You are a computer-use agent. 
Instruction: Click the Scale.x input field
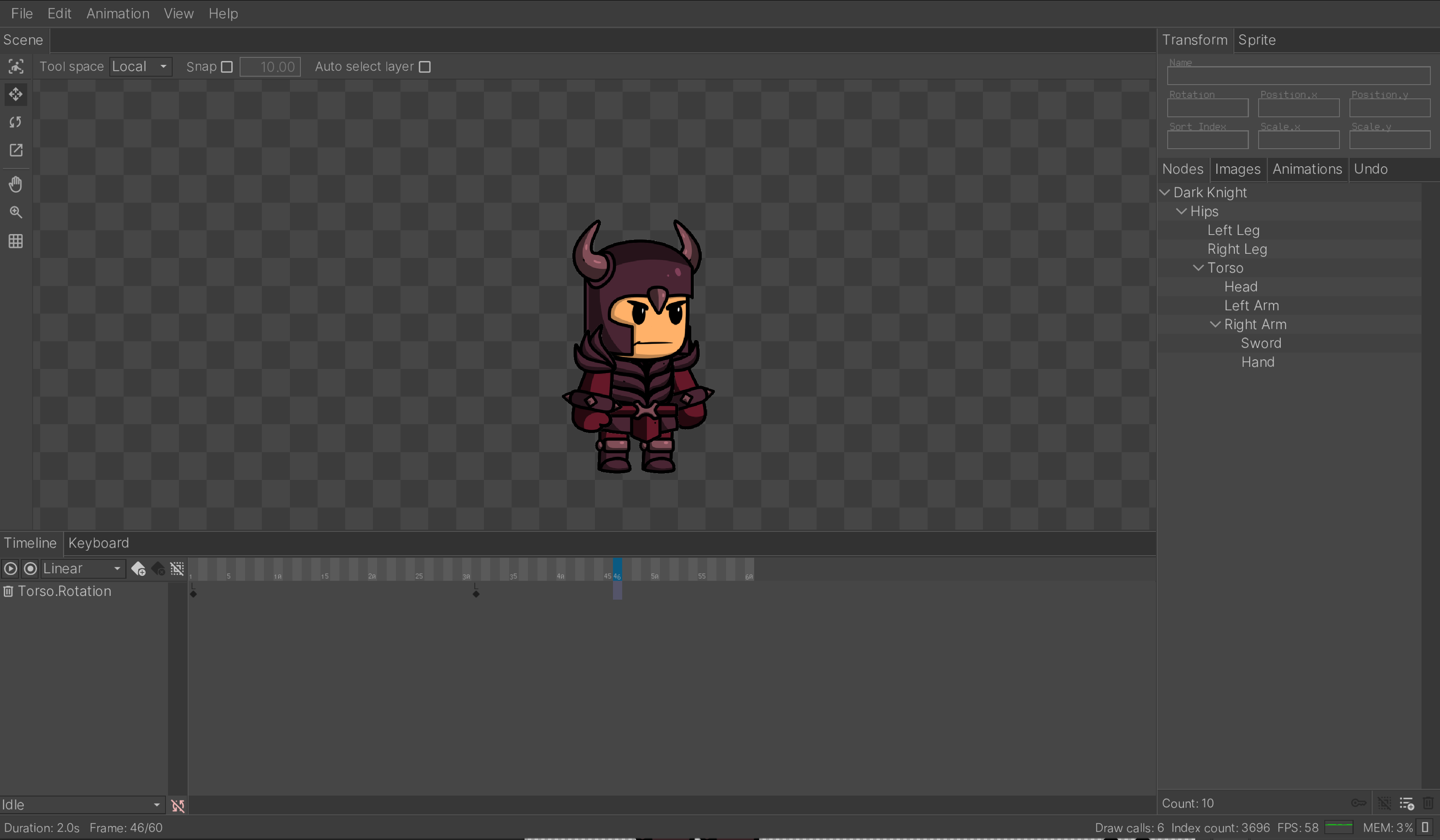pos(1298,140)
